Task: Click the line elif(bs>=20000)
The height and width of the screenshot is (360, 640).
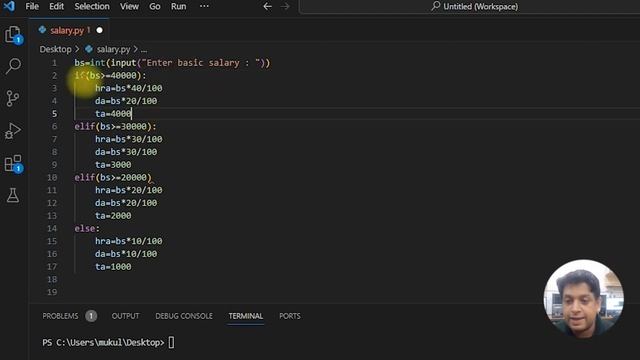Action: click(113, 178)
